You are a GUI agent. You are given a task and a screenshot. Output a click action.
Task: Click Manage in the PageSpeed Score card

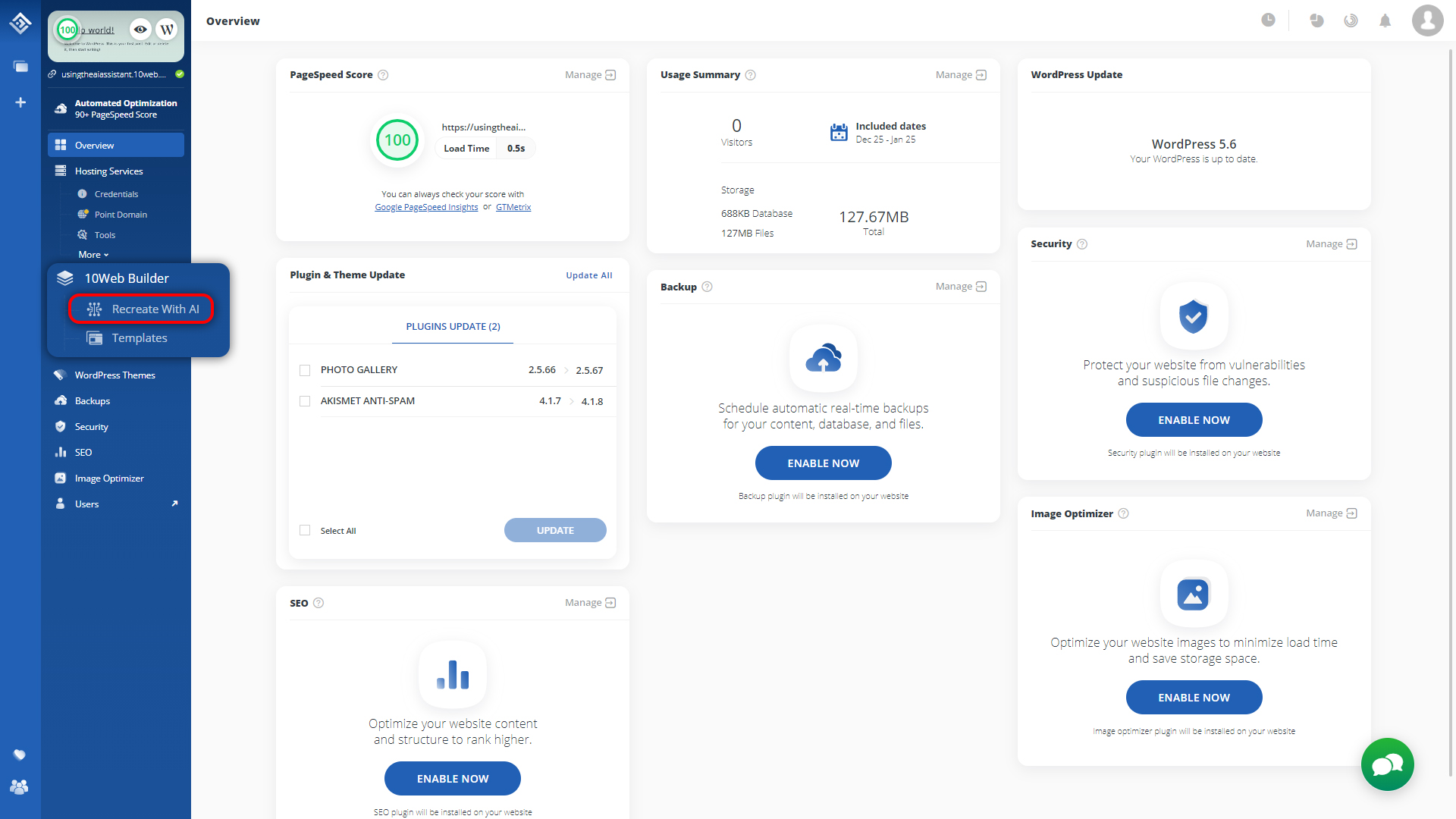click(x=590, y=75)
